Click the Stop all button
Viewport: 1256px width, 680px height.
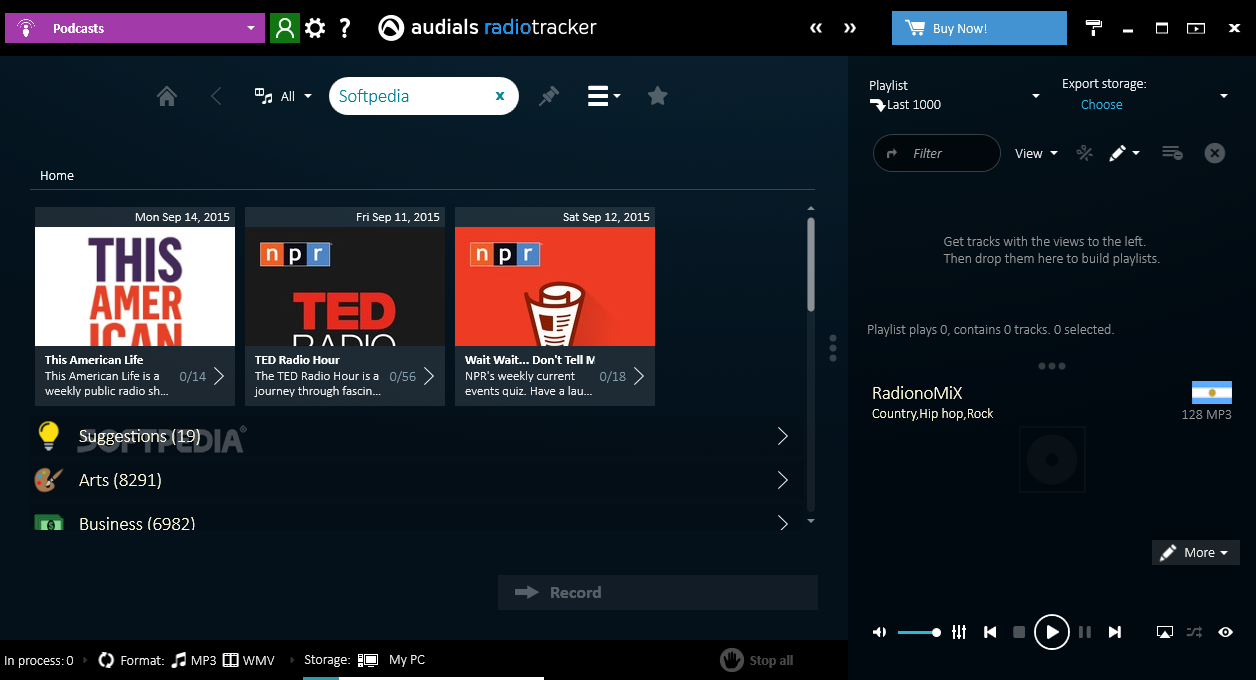pos(757,660)
